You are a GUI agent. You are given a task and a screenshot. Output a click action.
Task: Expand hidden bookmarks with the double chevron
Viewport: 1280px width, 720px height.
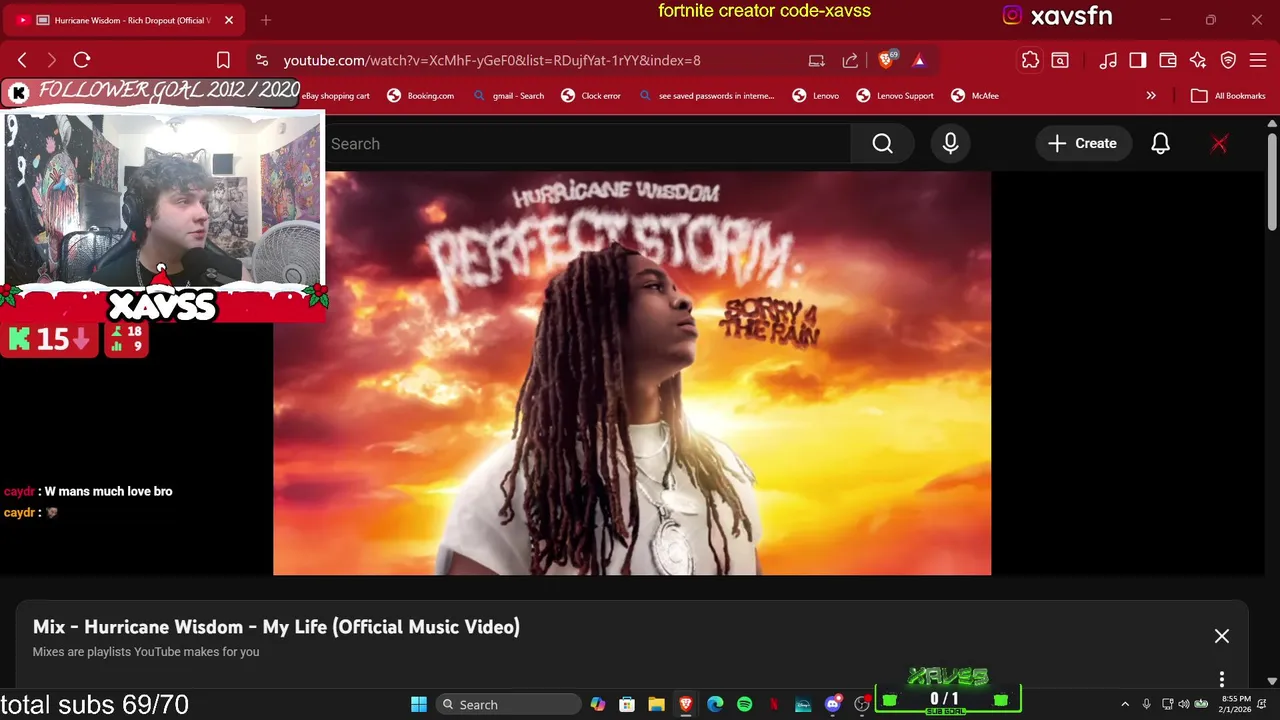1151,96
